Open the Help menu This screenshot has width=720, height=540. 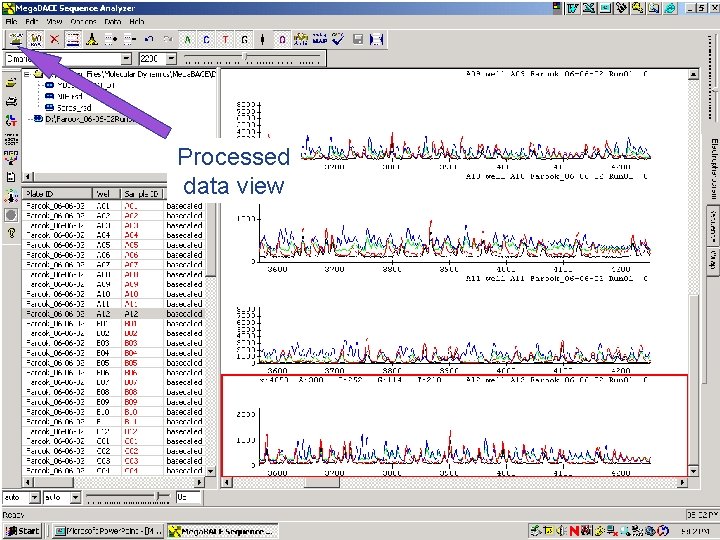pyautogui.click(x=136, y=21)
